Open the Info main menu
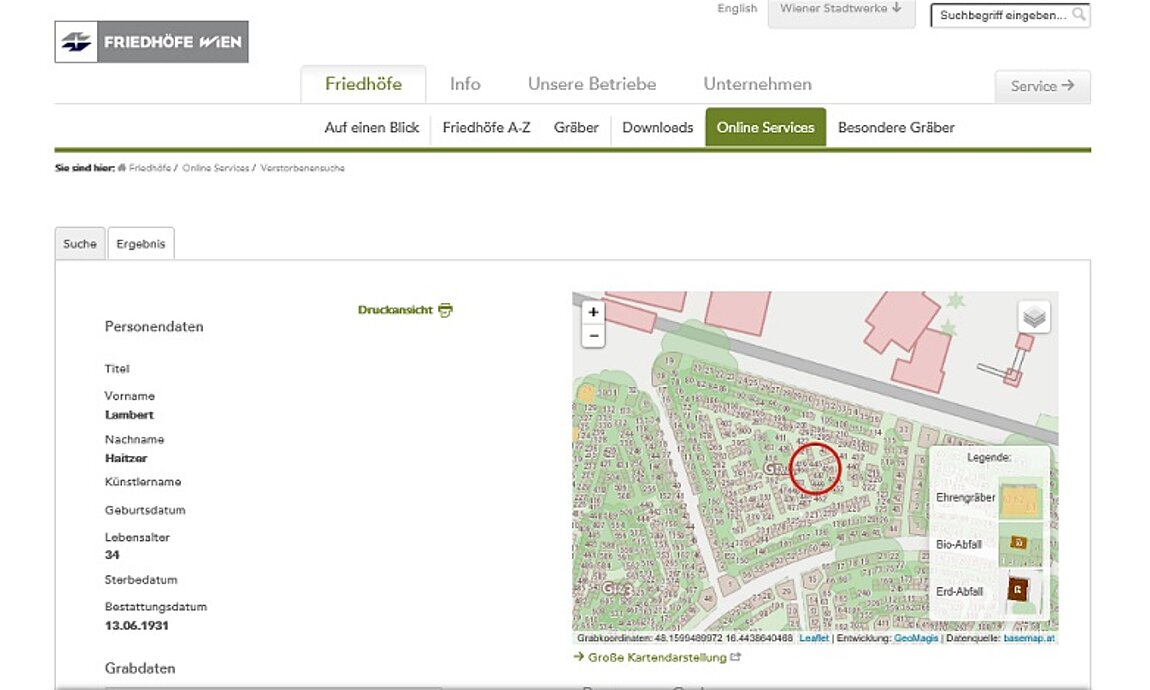Viewport: 1150px width, 690px height. [x=465, y=84]
